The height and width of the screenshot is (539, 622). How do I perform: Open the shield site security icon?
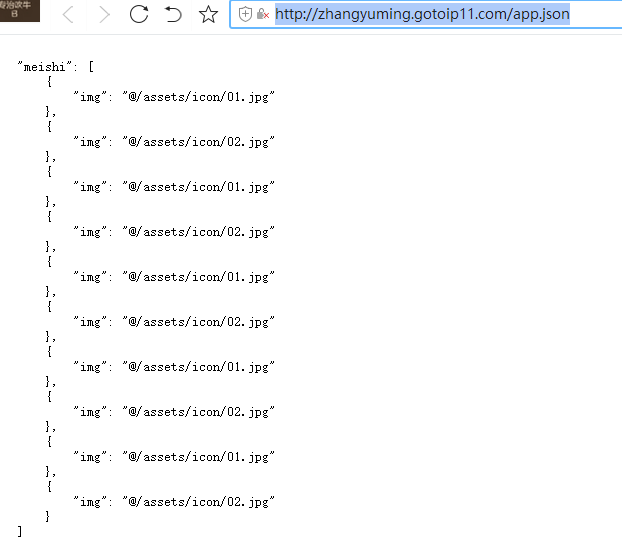click(x=246, y=15)
